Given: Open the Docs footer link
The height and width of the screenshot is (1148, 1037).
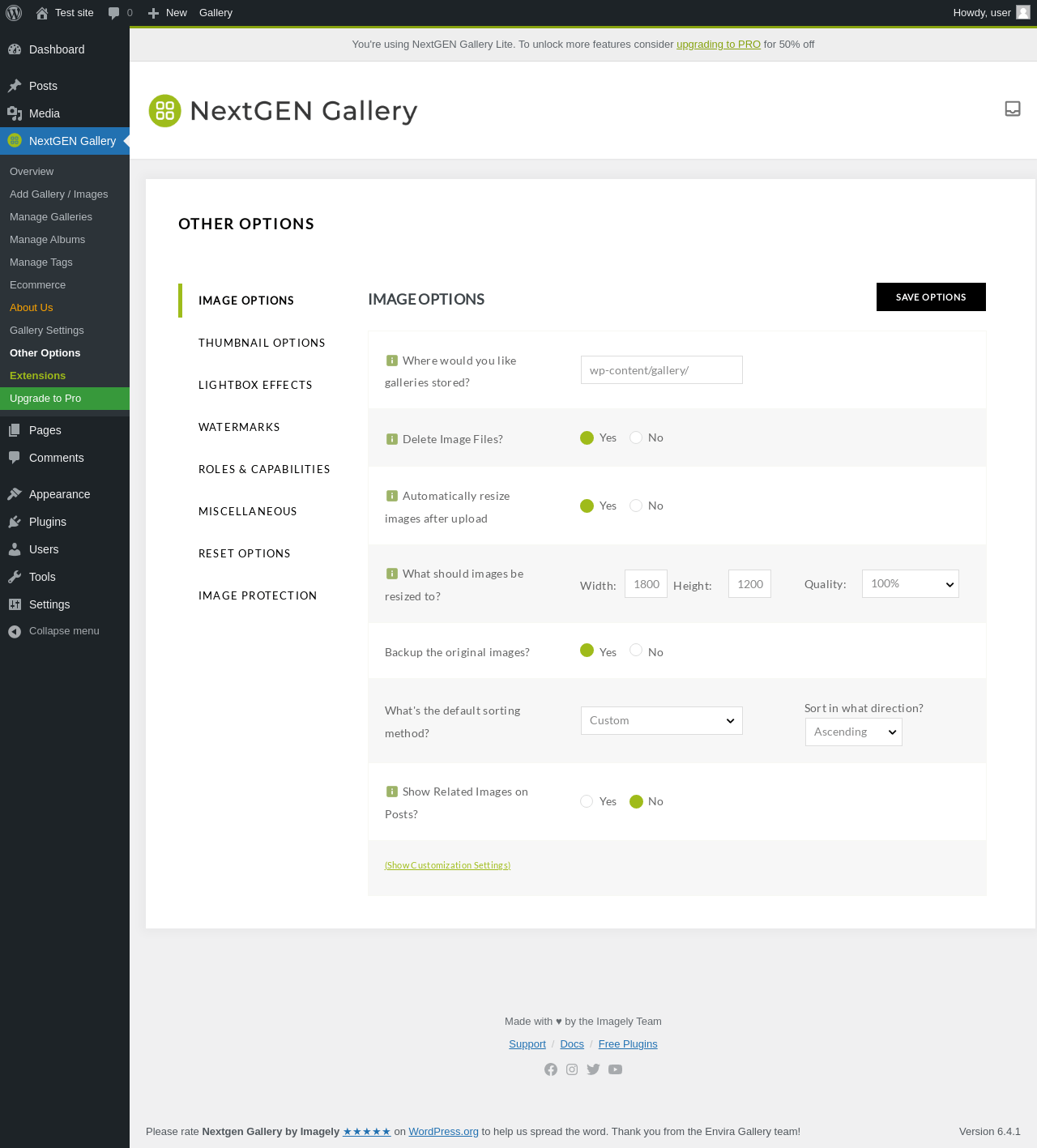Looking at the screenshot, I should click(x=572, y=1044).
